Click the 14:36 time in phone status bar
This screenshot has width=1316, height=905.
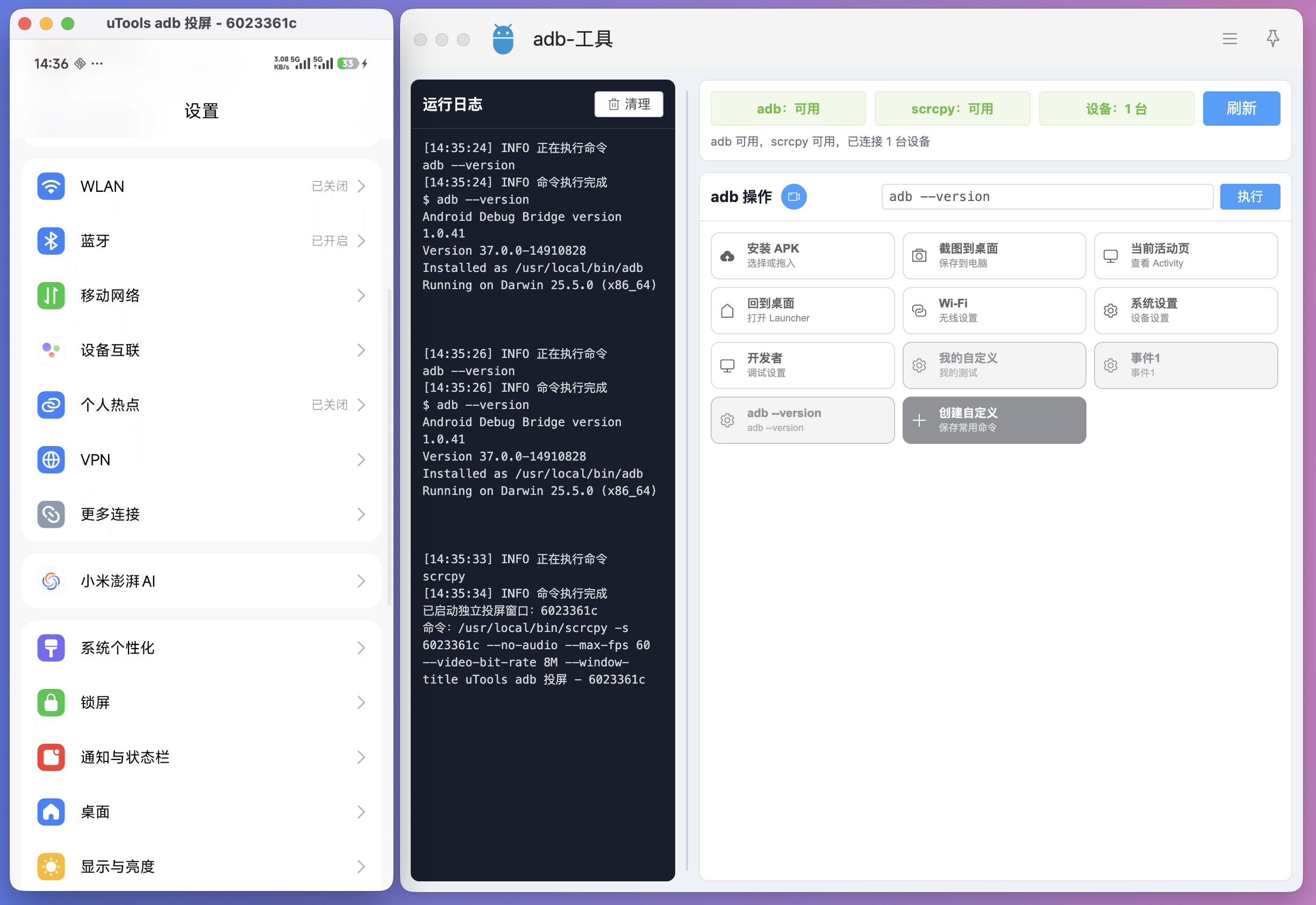tap(51, 63)
